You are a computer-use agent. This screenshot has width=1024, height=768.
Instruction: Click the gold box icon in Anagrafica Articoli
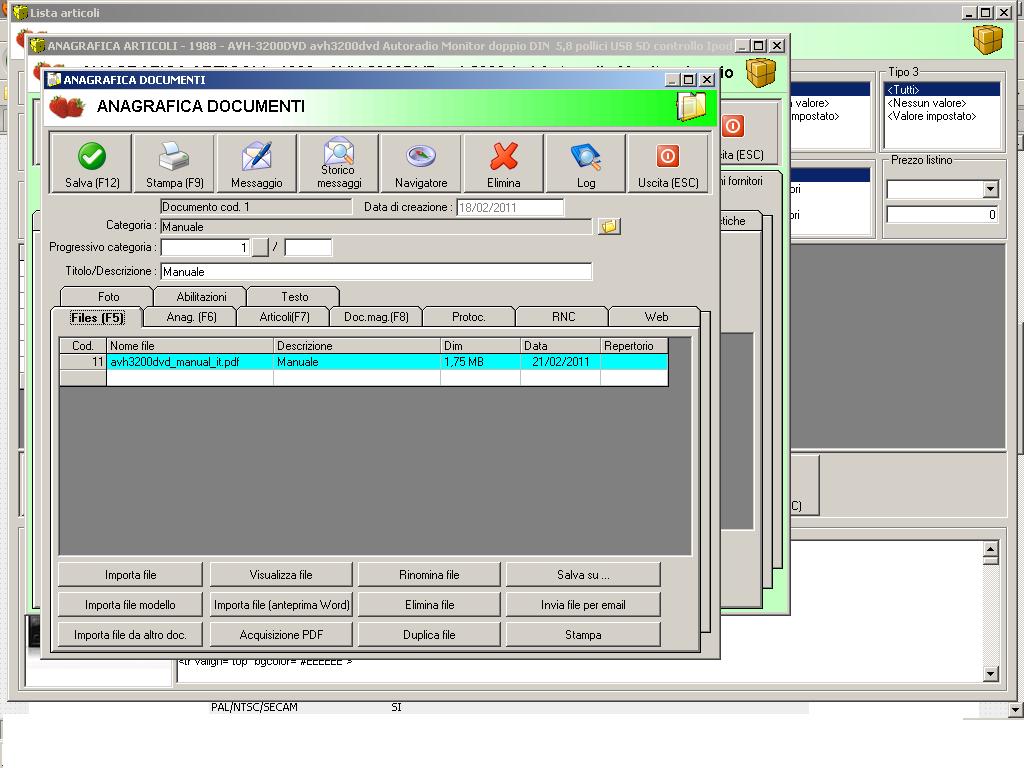click(761, 72)
